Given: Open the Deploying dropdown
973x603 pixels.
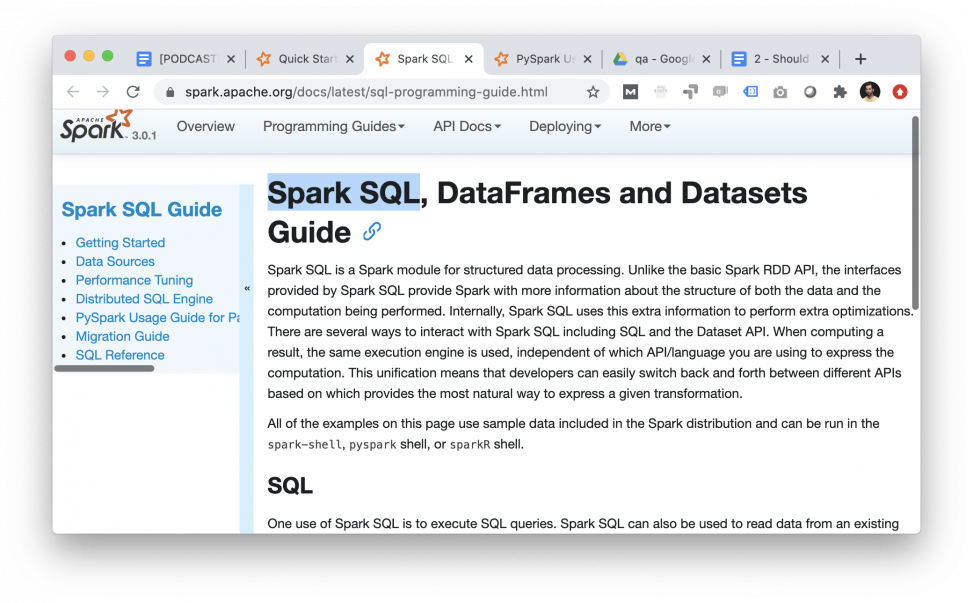Looking at the screenshot, I should click(x=564, y=126).
